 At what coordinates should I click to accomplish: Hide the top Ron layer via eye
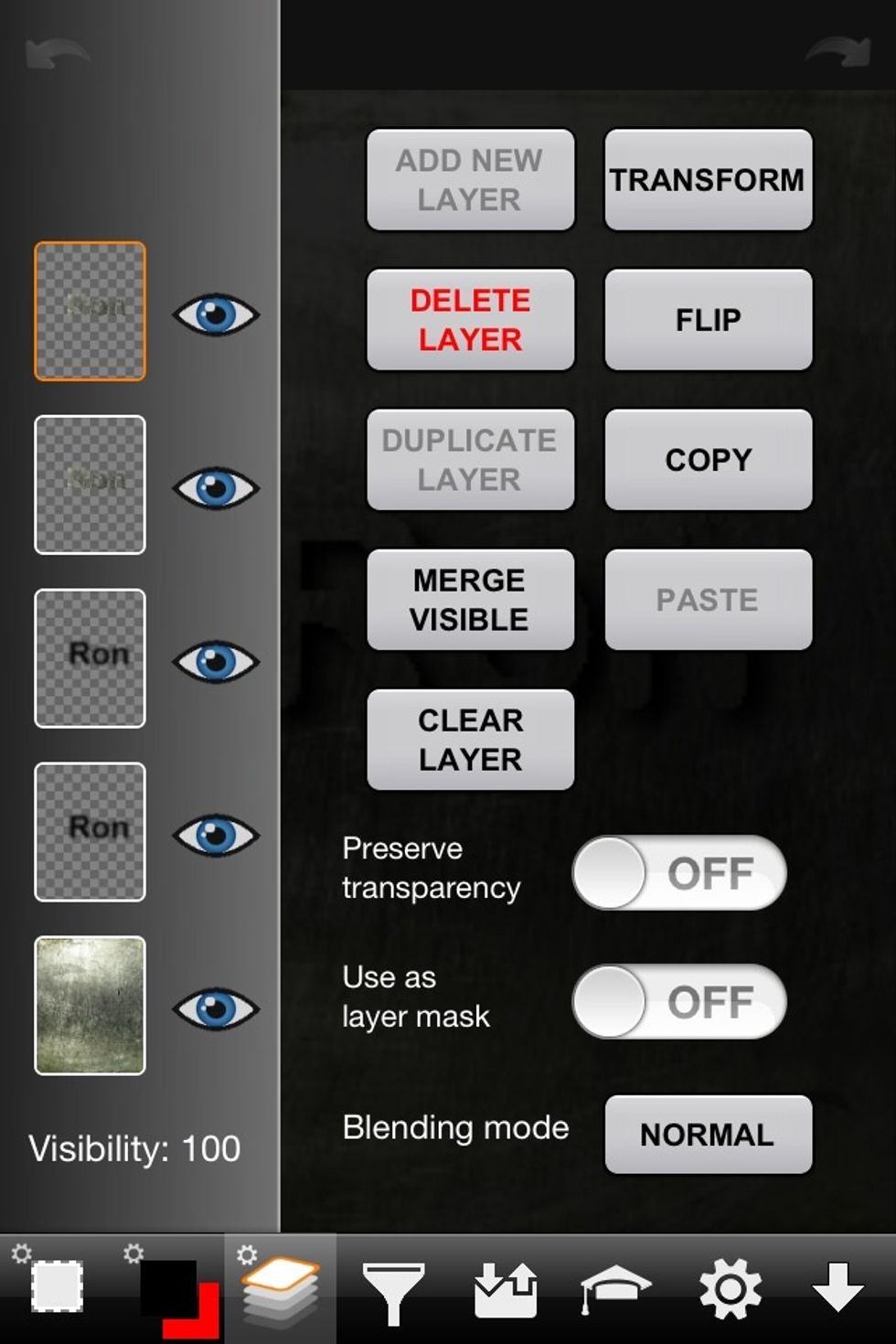coord(216,315)
